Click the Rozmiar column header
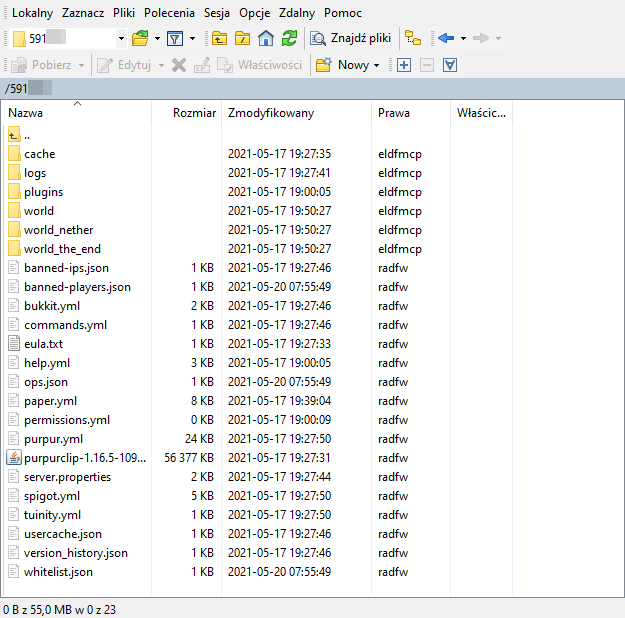The width and height of the screenshot is (625, 618). coord(194,113)
